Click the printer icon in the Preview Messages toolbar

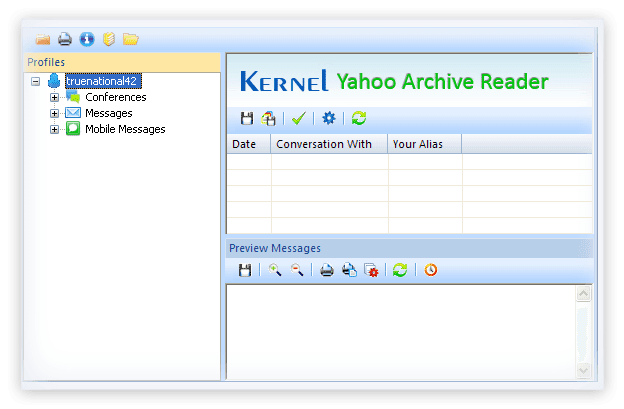327,270
